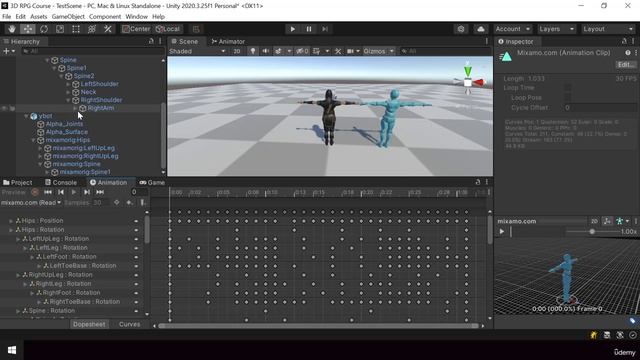Lock the Hierarchy panel
This screenshot has height=360, width=640.
pos(151,41)
